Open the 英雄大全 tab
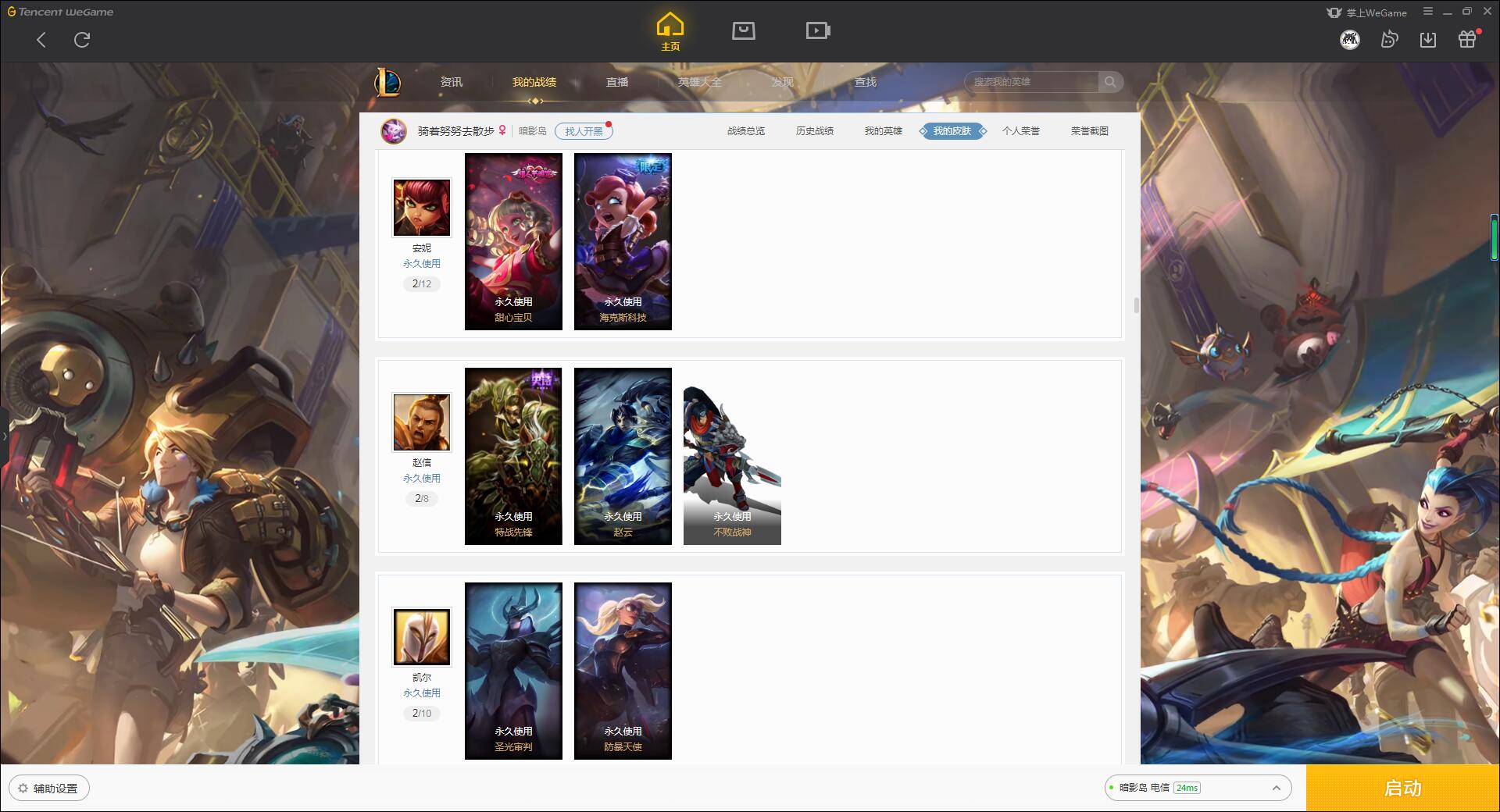This screenshot has width=1500, height=812. tap(700, 82)
